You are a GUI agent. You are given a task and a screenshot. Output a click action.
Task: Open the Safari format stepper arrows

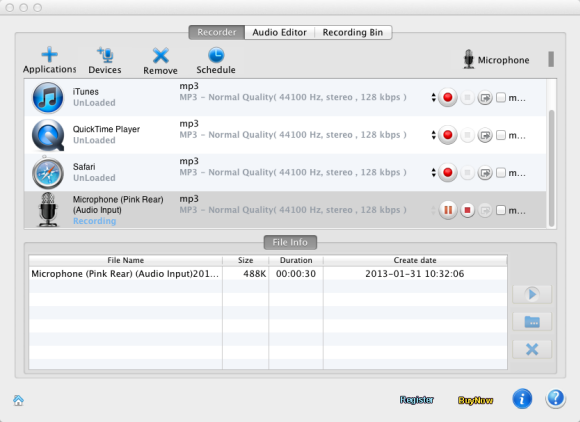pos(434,173)
